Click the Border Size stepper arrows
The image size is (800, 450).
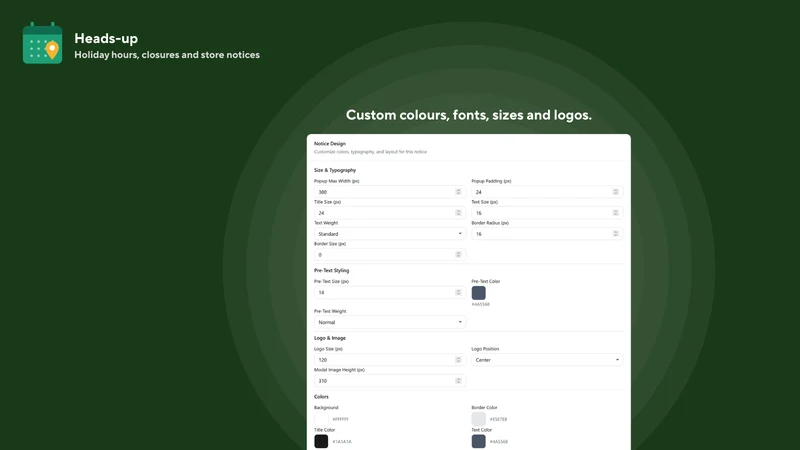click(458, 255)
